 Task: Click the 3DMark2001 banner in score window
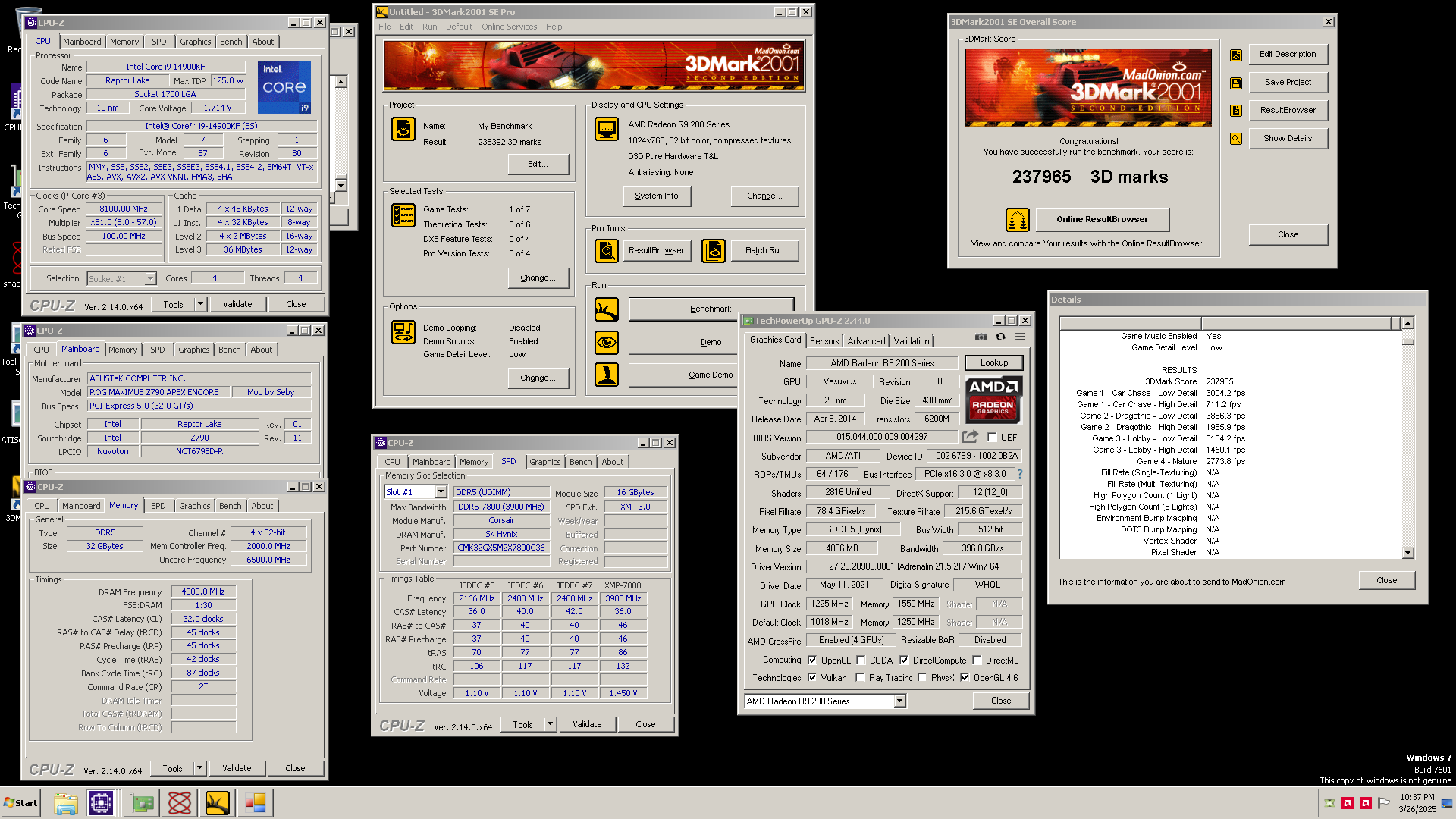(1088, 87)
